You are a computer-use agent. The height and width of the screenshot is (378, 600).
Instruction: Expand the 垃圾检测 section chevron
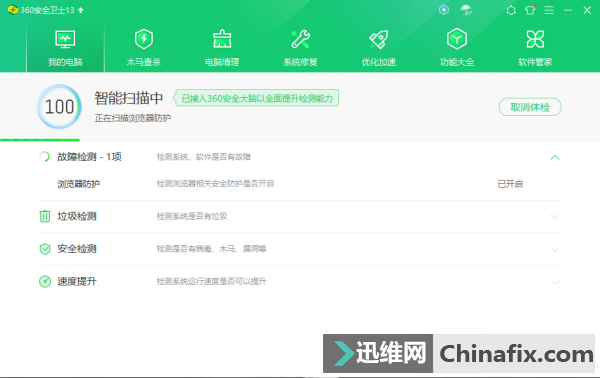pyautogui.click(x=555, y=217)
